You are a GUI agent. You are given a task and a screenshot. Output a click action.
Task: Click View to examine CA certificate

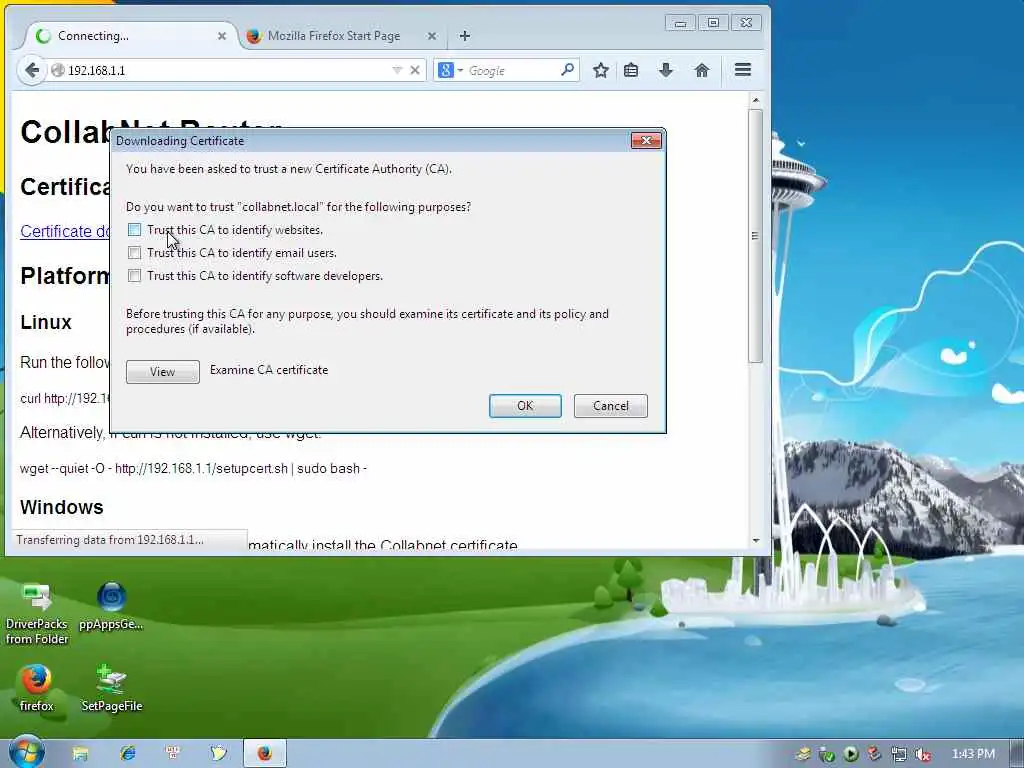tap(163, 372)
